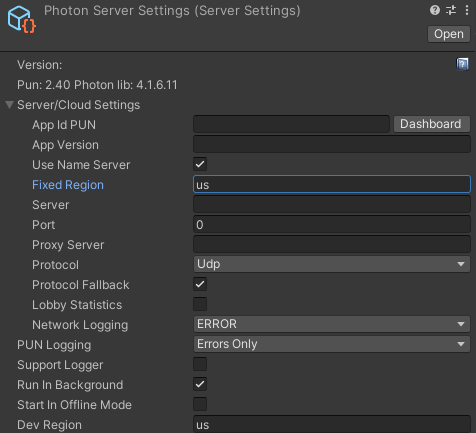Click the Photon Server Settings title text
The image size is (476, 433).
click(172, 11)
